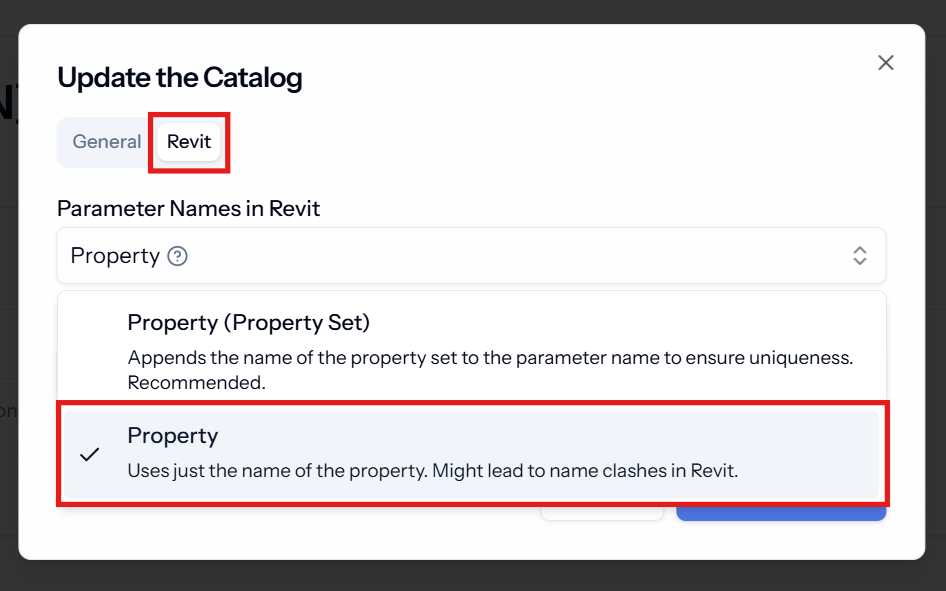Viewport: 946px width, 591px height.
Task: Choose the Property (Property Set) option
Action: (x=471, y=350)
